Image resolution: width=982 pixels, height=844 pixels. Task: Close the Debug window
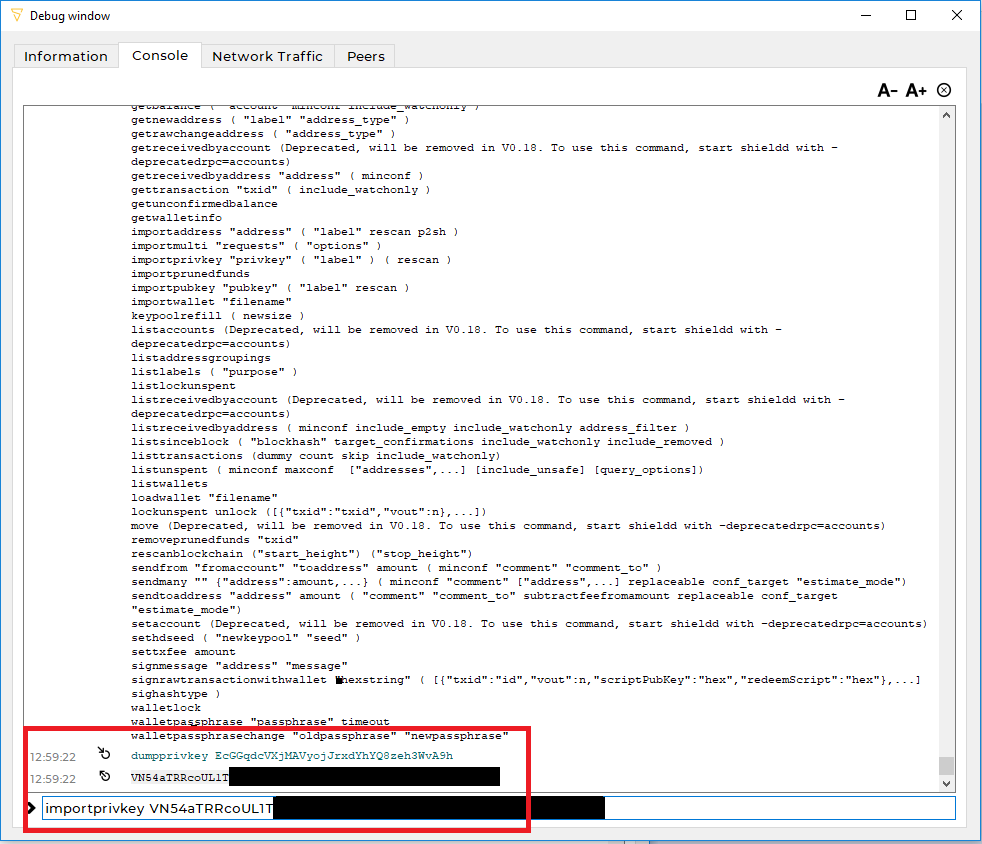(957, 16)
